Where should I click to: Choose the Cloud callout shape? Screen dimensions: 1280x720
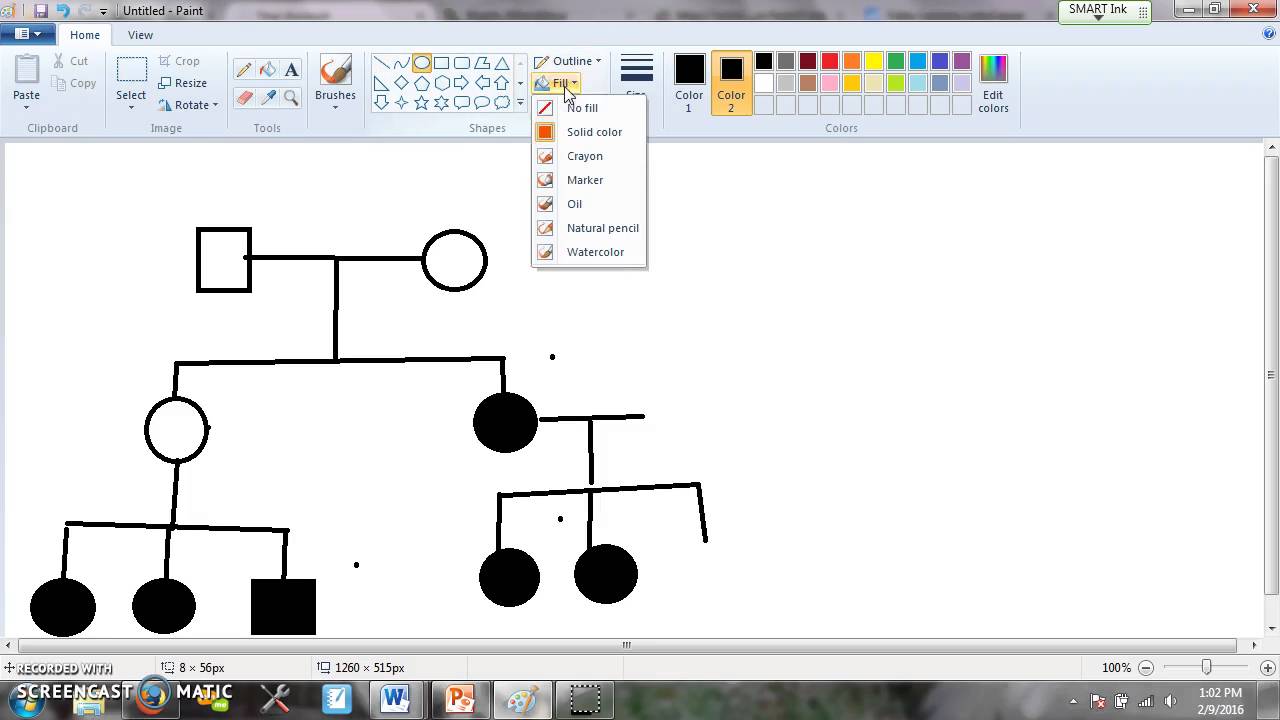coord(502,102)
